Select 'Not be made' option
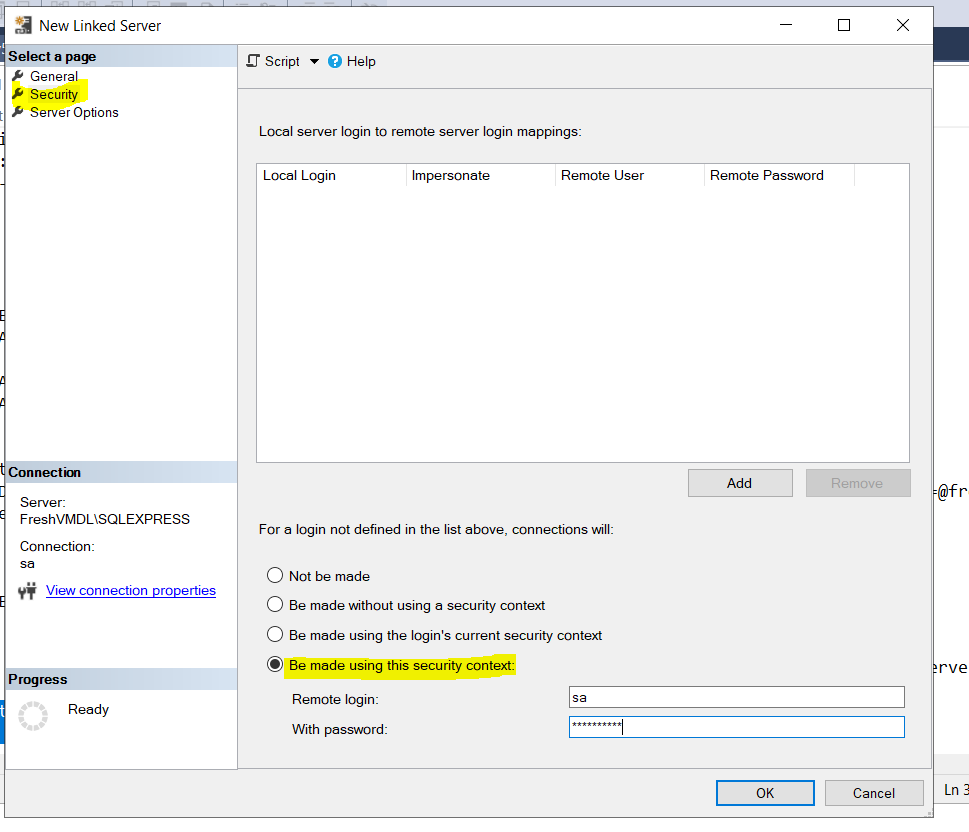Image resolution: width=969 pixels, height=832 pixels. [x=275, y=575]
